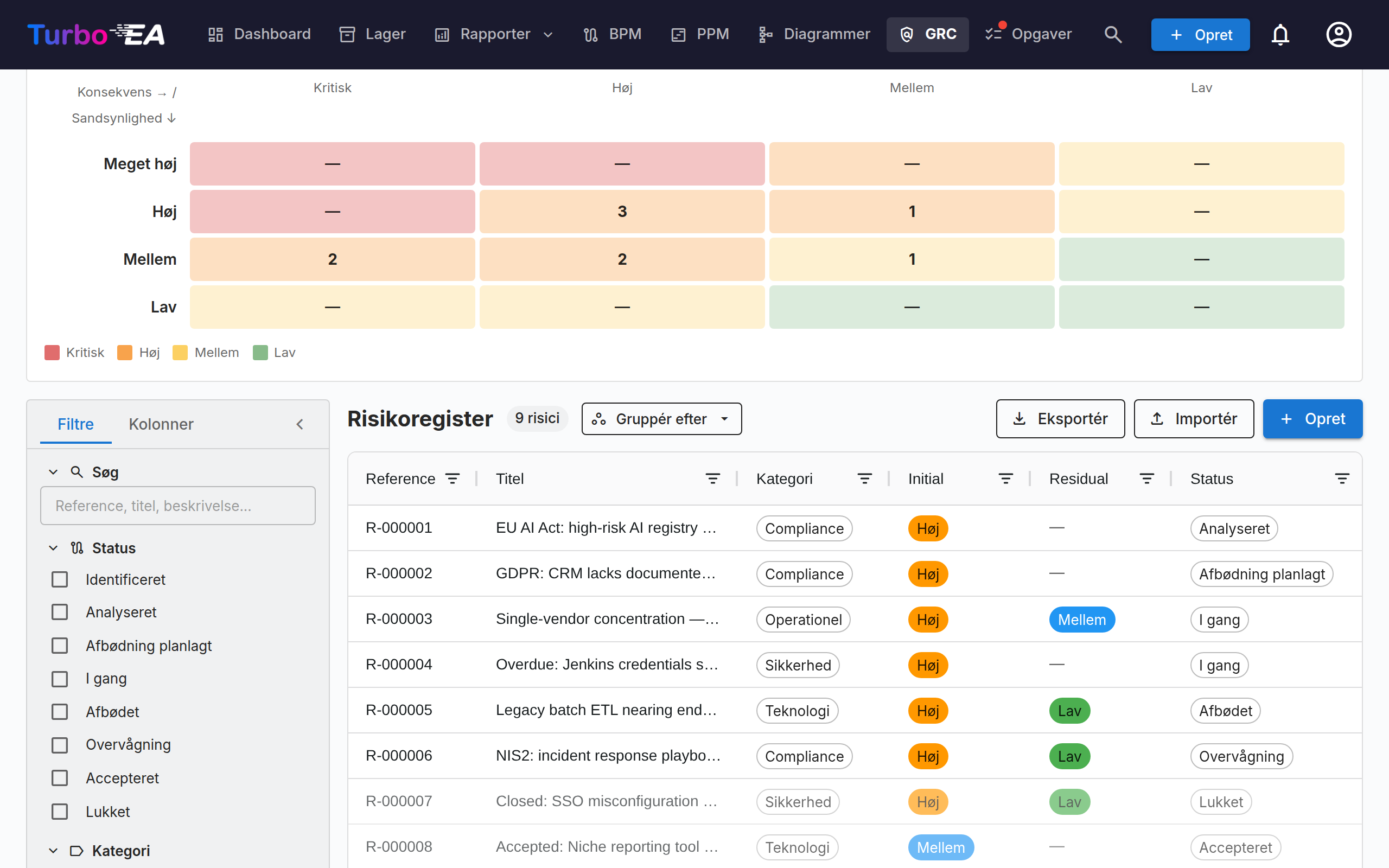
Task: Open Opgaver tasks in the top navigation
Action: coord(1028,34)
